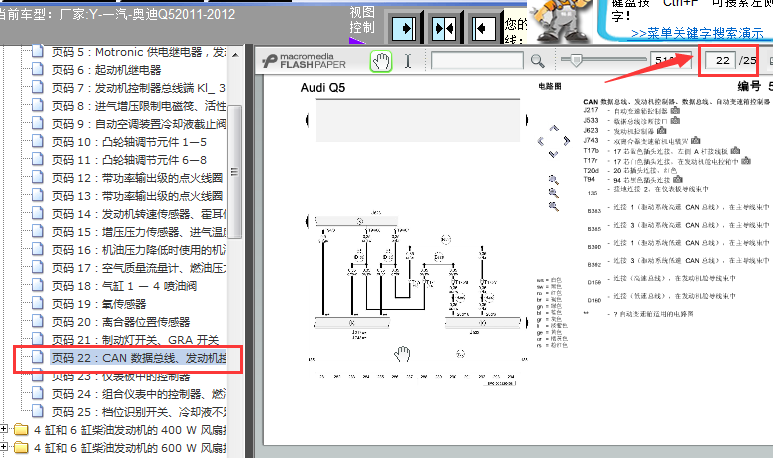Open 页码 24：组合仪表中的控制器
Image resolution: width=773 pixels, height=458 pixels.
139,394
